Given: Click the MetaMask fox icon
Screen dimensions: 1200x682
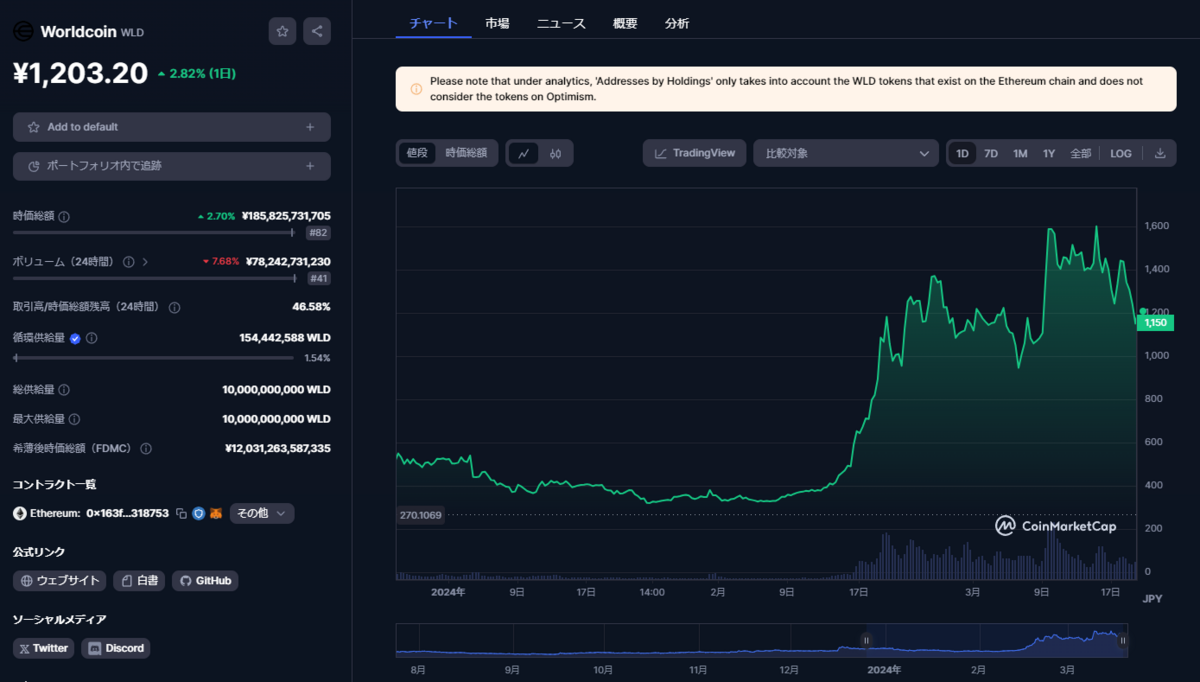Looking at the screenshot, I should click(x=215, y=513).
